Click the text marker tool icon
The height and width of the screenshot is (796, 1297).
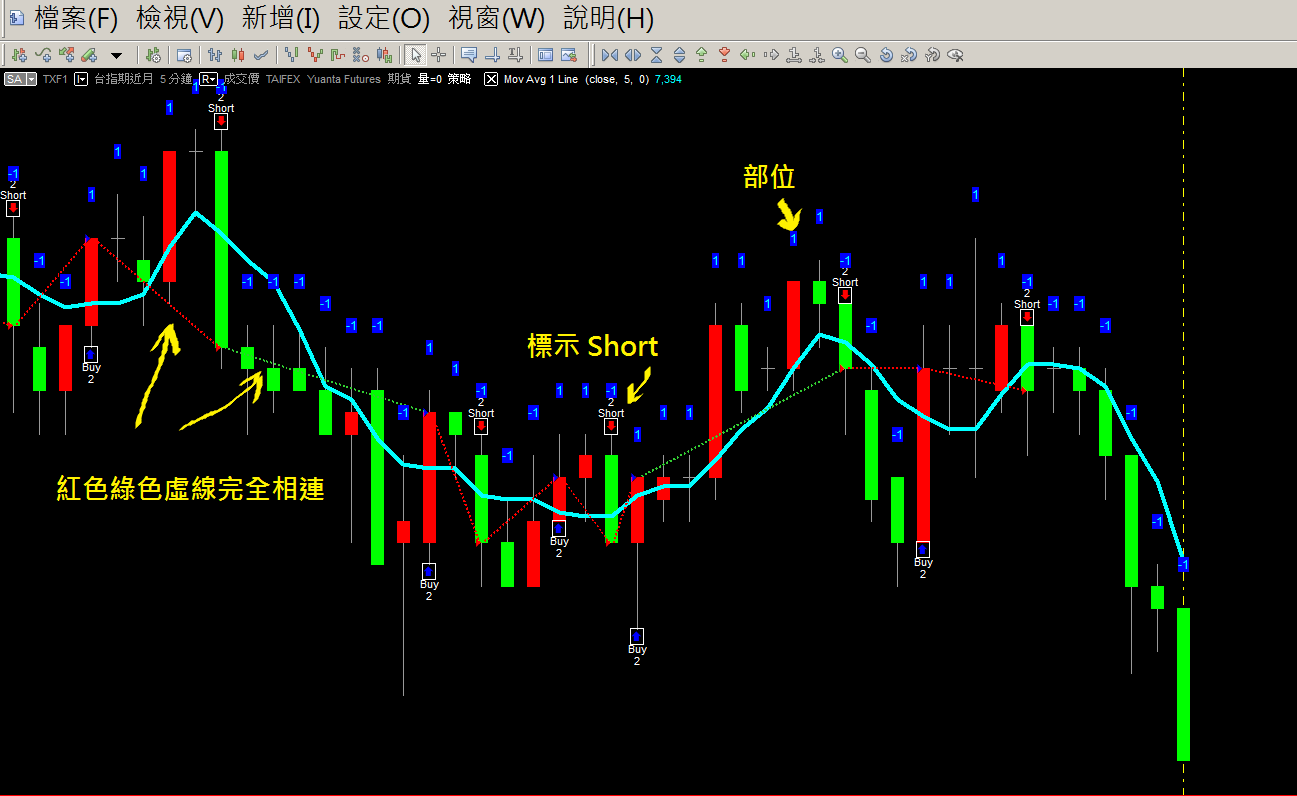click(515, 55)
